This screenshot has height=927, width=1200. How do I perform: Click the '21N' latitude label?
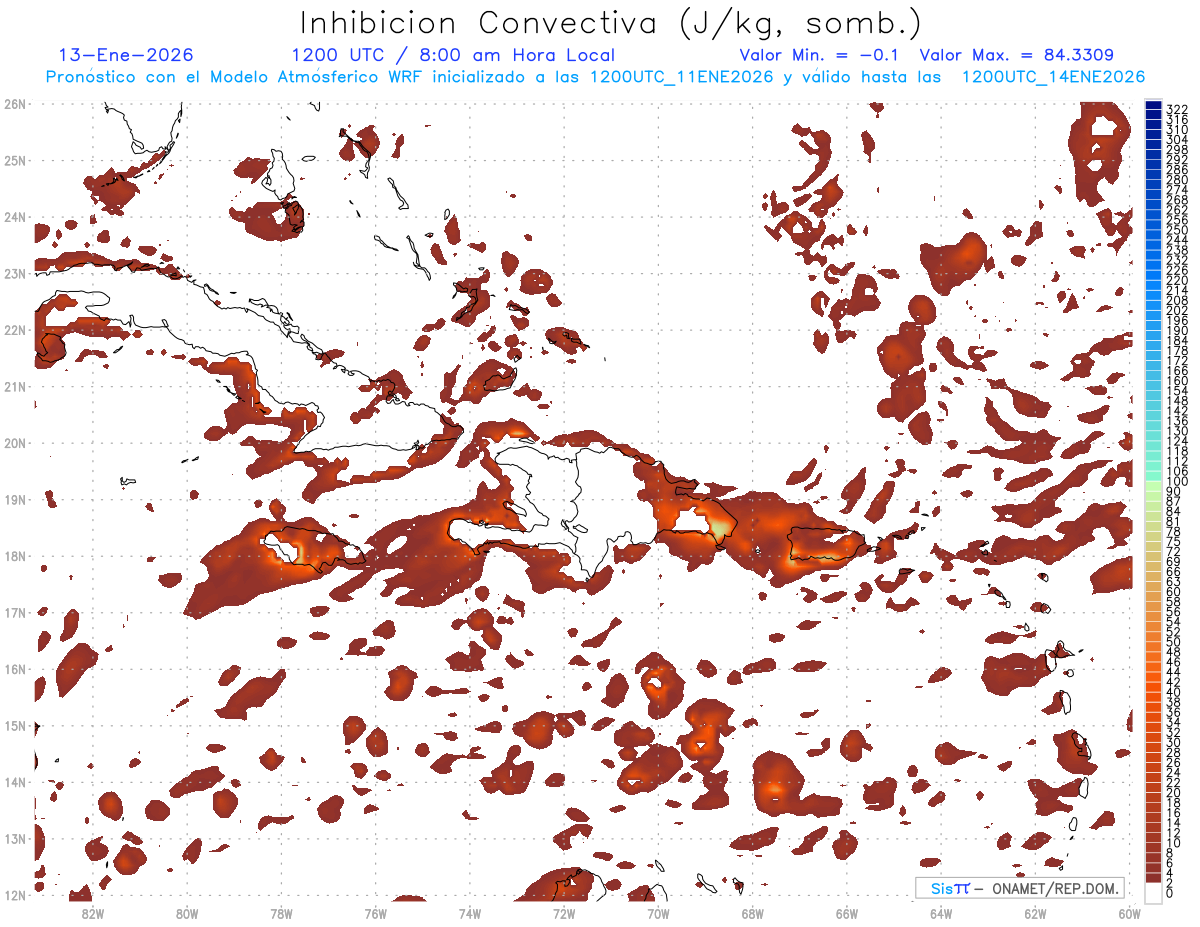(15, 386)
